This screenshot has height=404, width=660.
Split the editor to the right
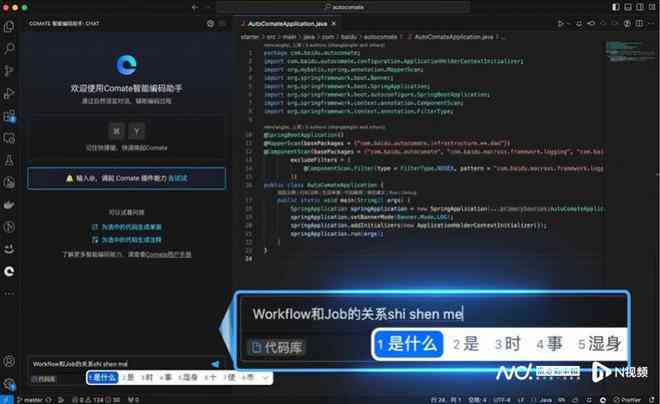(639, 24)
